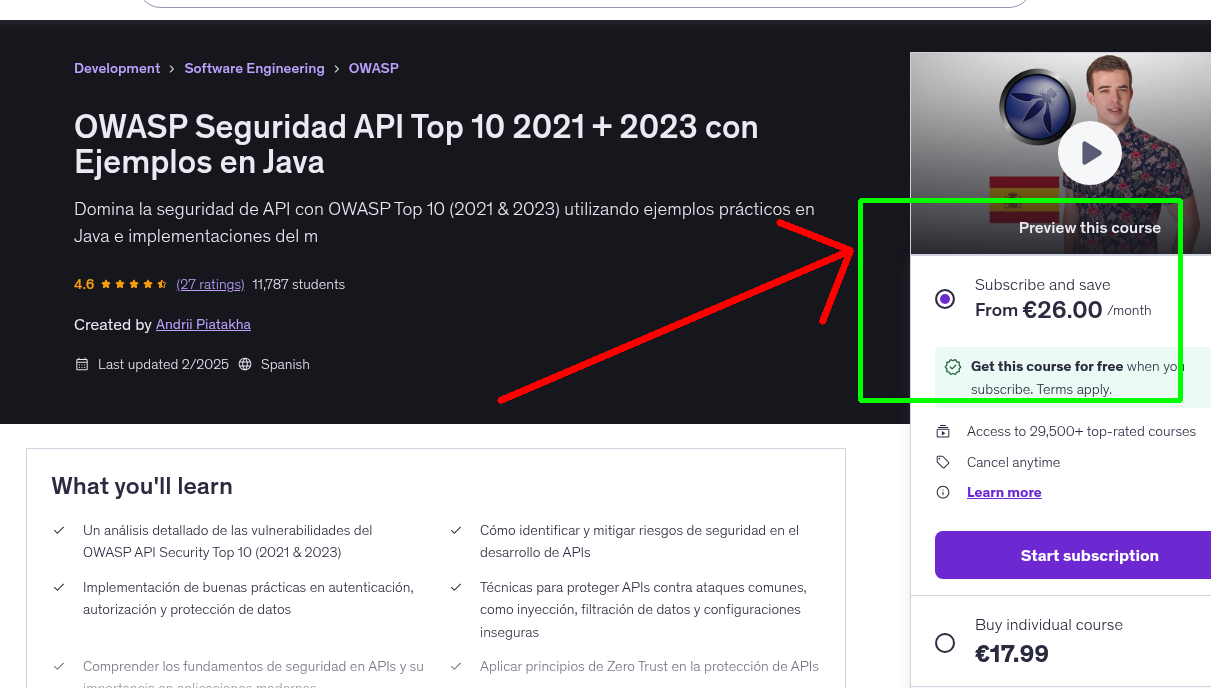Click the What you'll learn heading

click(142, 486)
